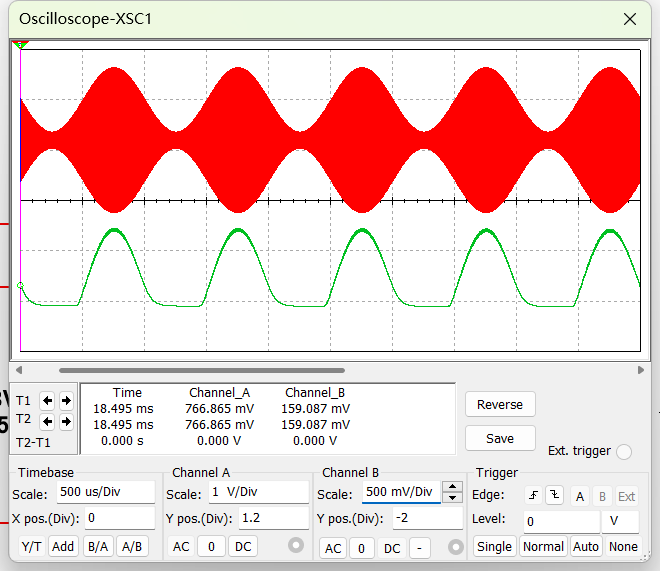Open Channel A scale field 1 V/Div

[x=259, y=492]
